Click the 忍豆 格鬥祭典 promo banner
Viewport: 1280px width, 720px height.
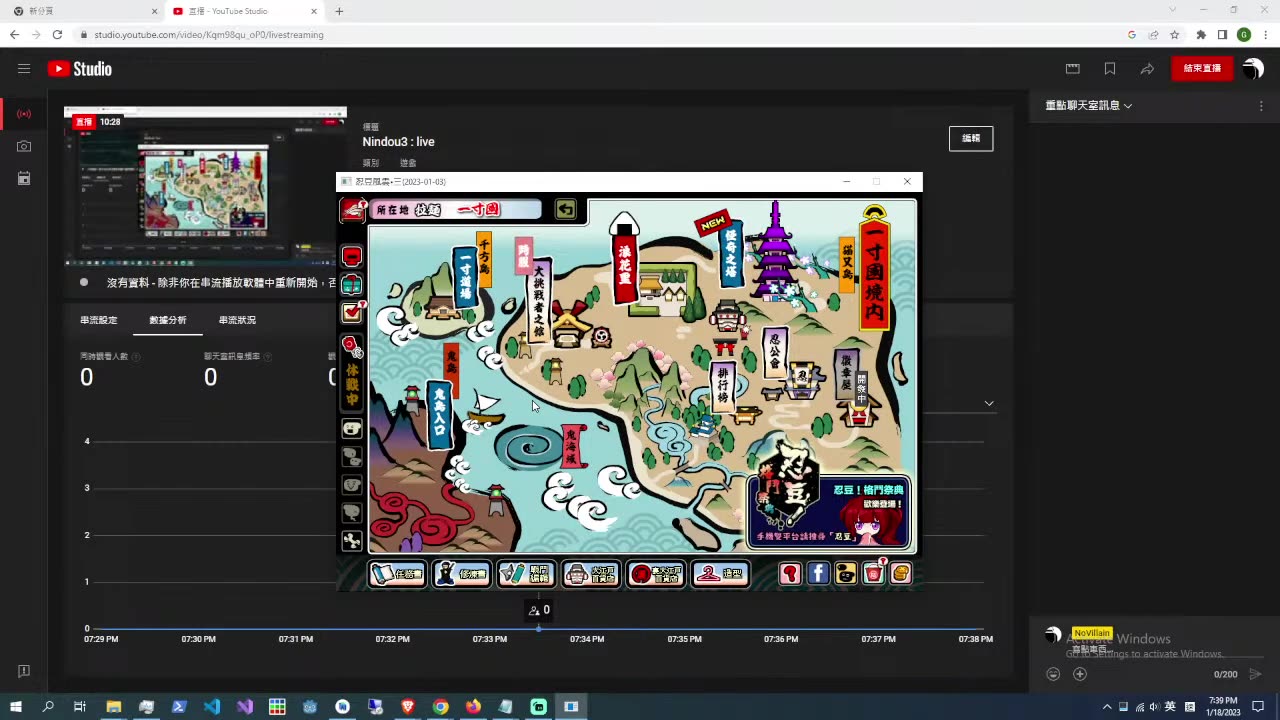[829, 512]
